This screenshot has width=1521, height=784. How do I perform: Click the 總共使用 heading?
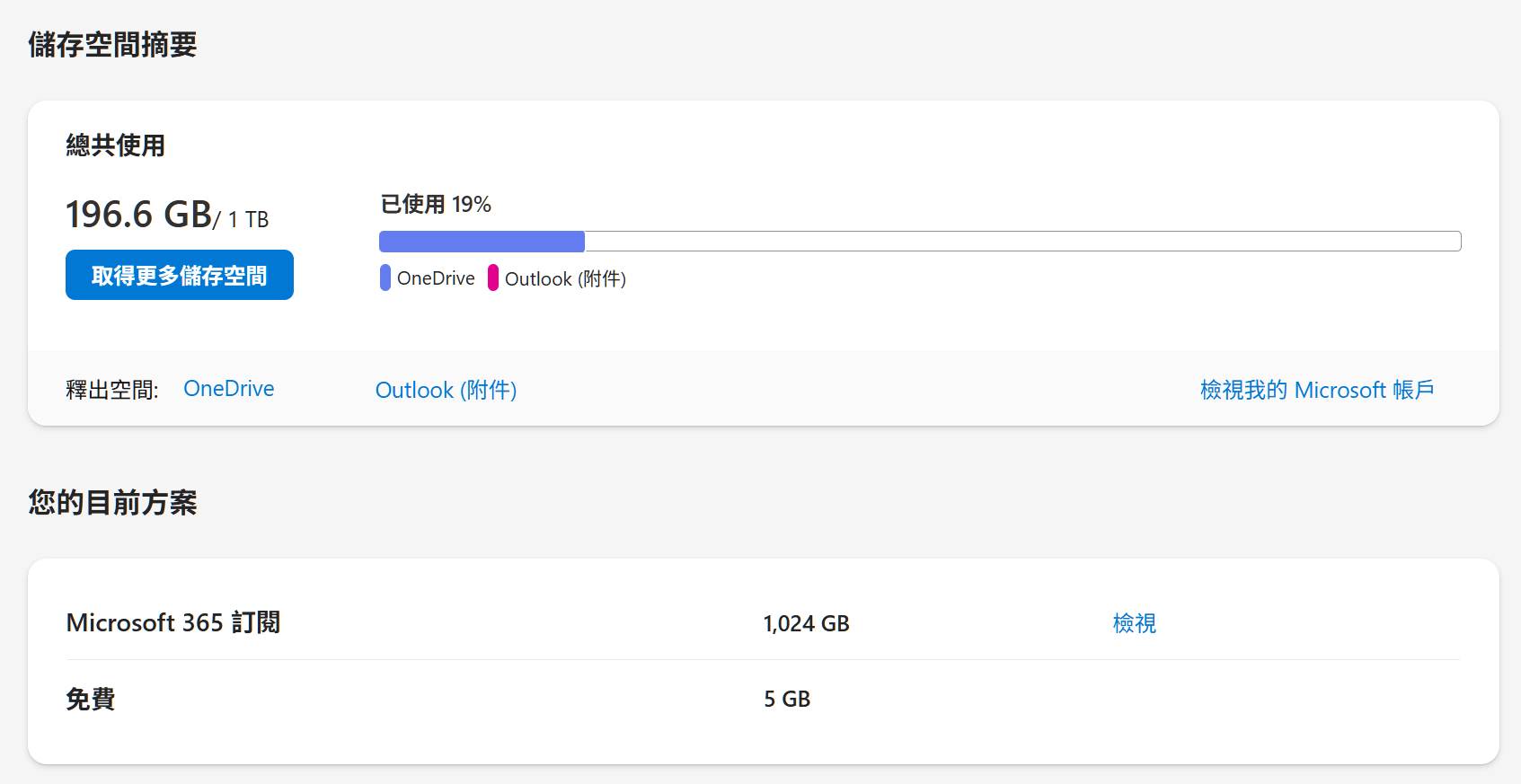(x=116, y=145)
